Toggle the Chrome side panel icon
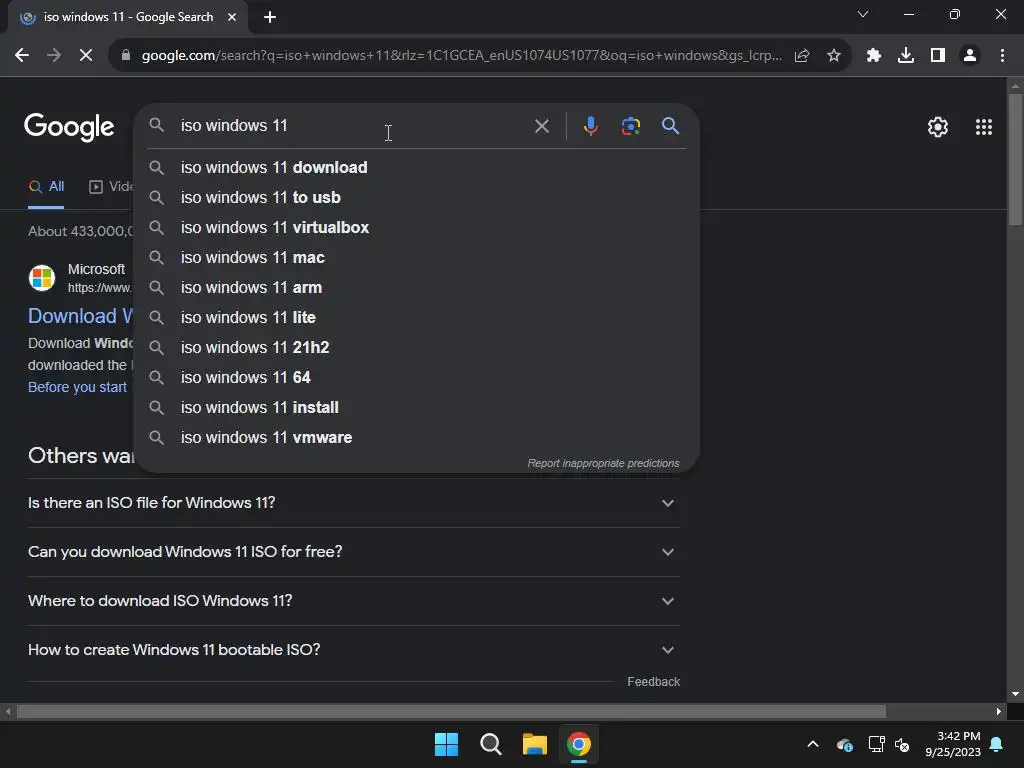 click(938, 56)
